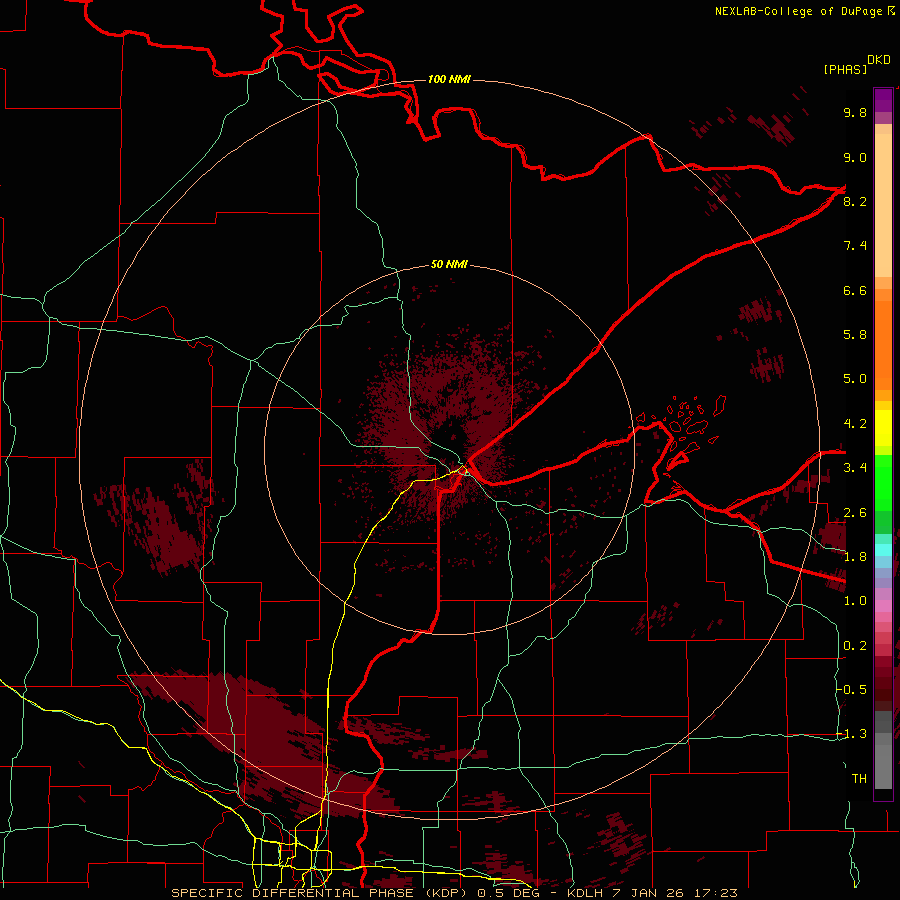Click the 50 NMI range ring label
900x900 pixels.
pyautogui.click(x=449, y=264)
